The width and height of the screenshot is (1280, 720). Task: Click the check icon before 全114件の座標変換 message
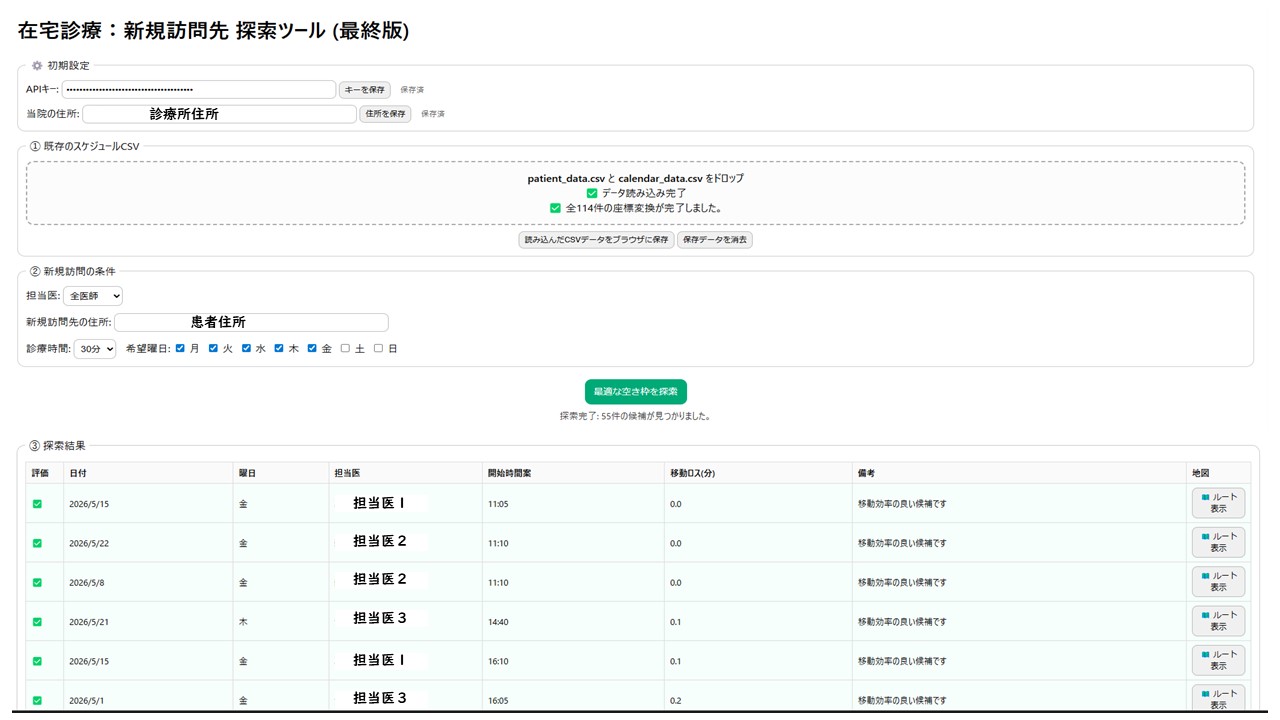(x=556, y=208)
